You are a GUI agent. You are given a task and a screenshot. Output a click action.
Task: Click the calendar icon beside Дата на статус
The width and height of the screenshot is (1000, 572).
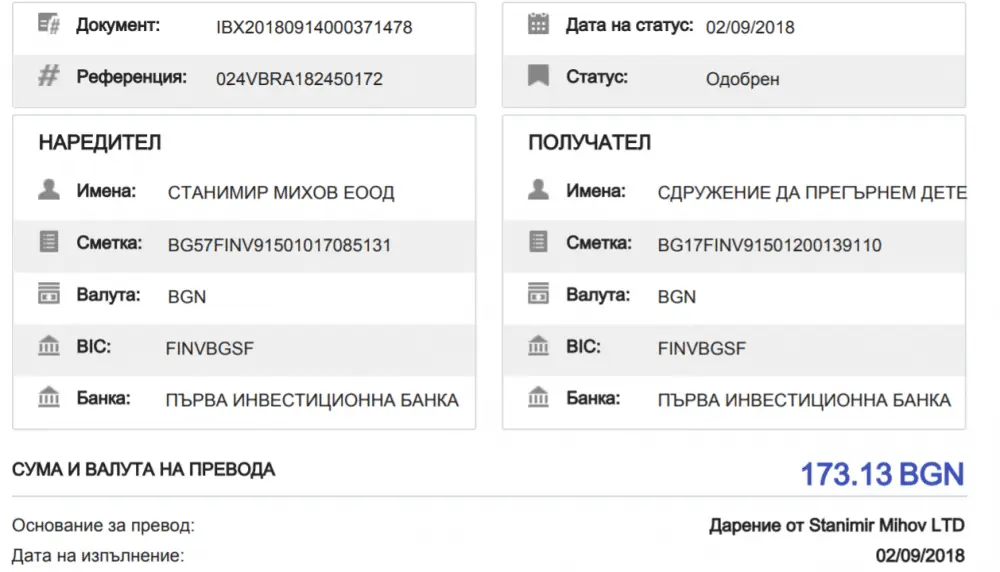[539, 25]
